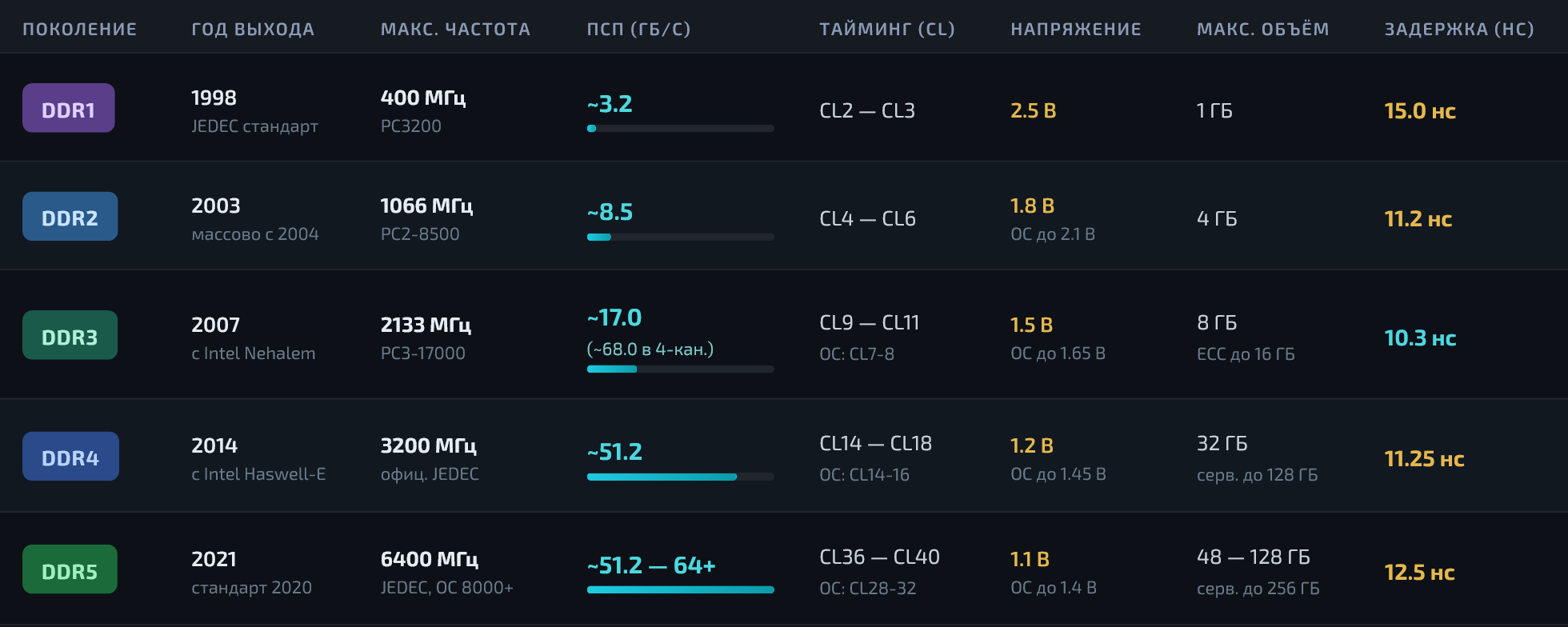The height and width of the screenshot is (627, 1568).
Task: Click the МАКС. ОБЪЁМ column header
Action: pos(1263,30)
